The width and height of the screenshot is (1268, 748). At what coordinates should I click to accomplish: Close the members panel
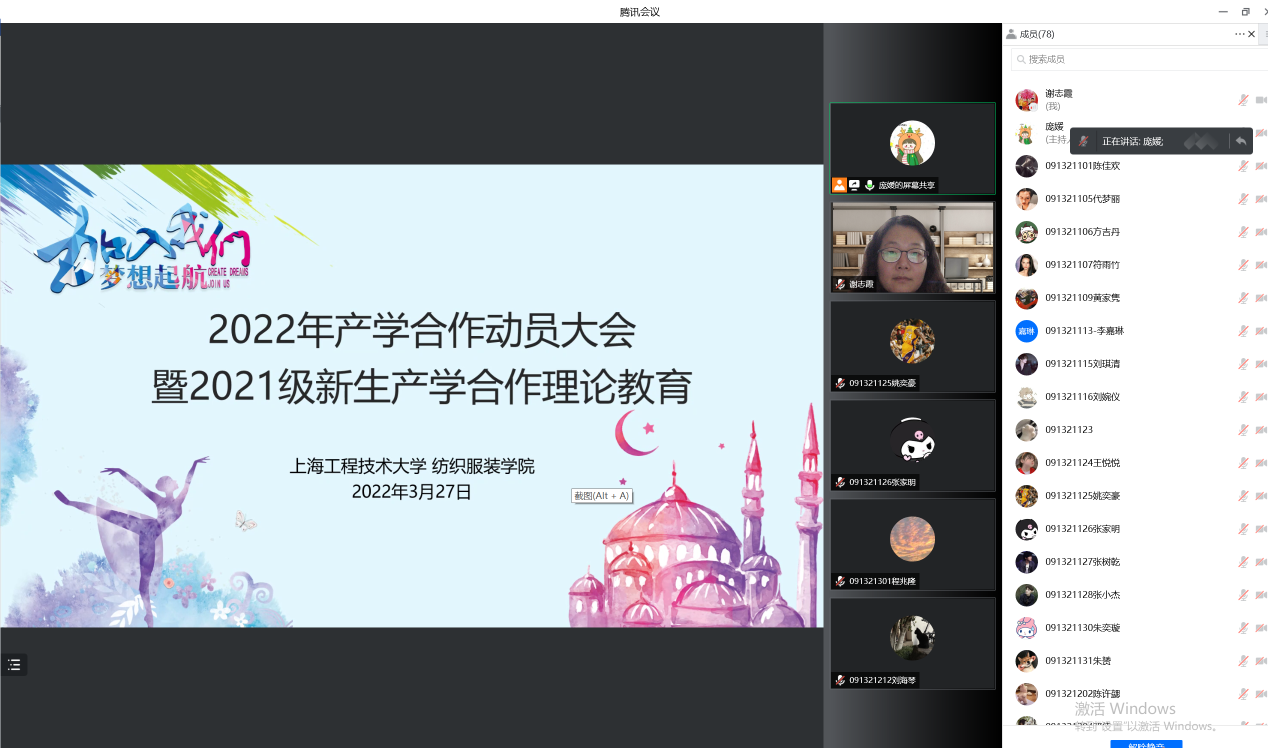[1252, 34]
